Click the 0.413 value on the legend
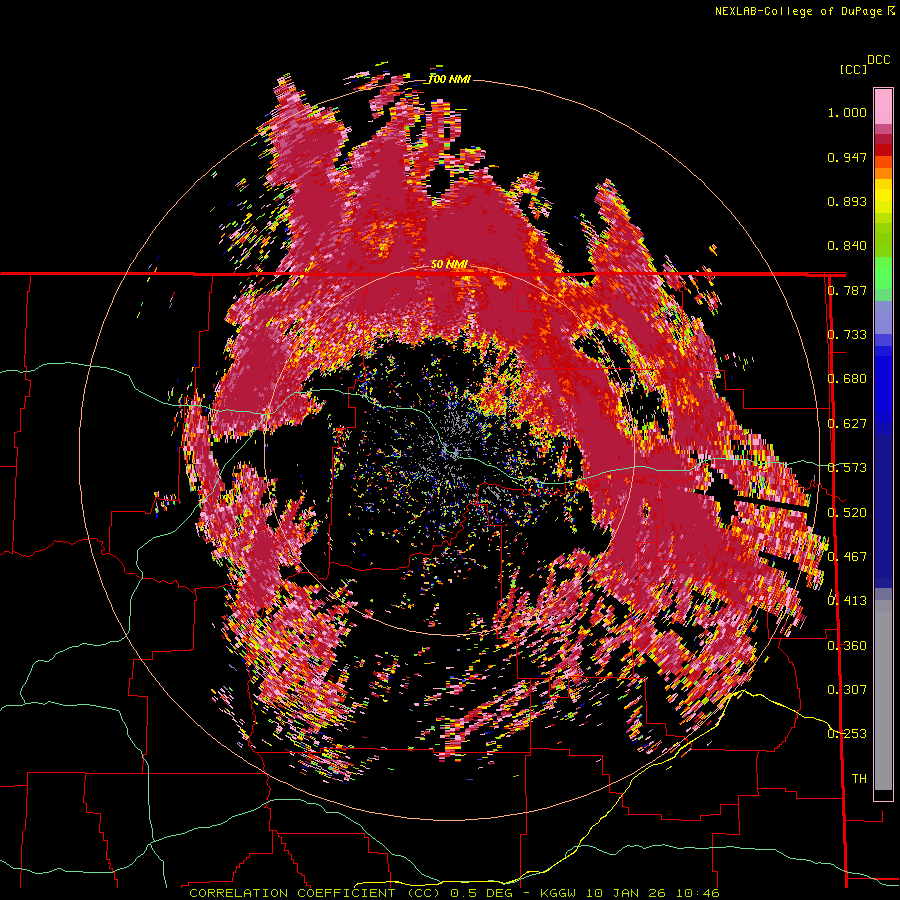The image size is (900, 900). (x=847, y=601)
